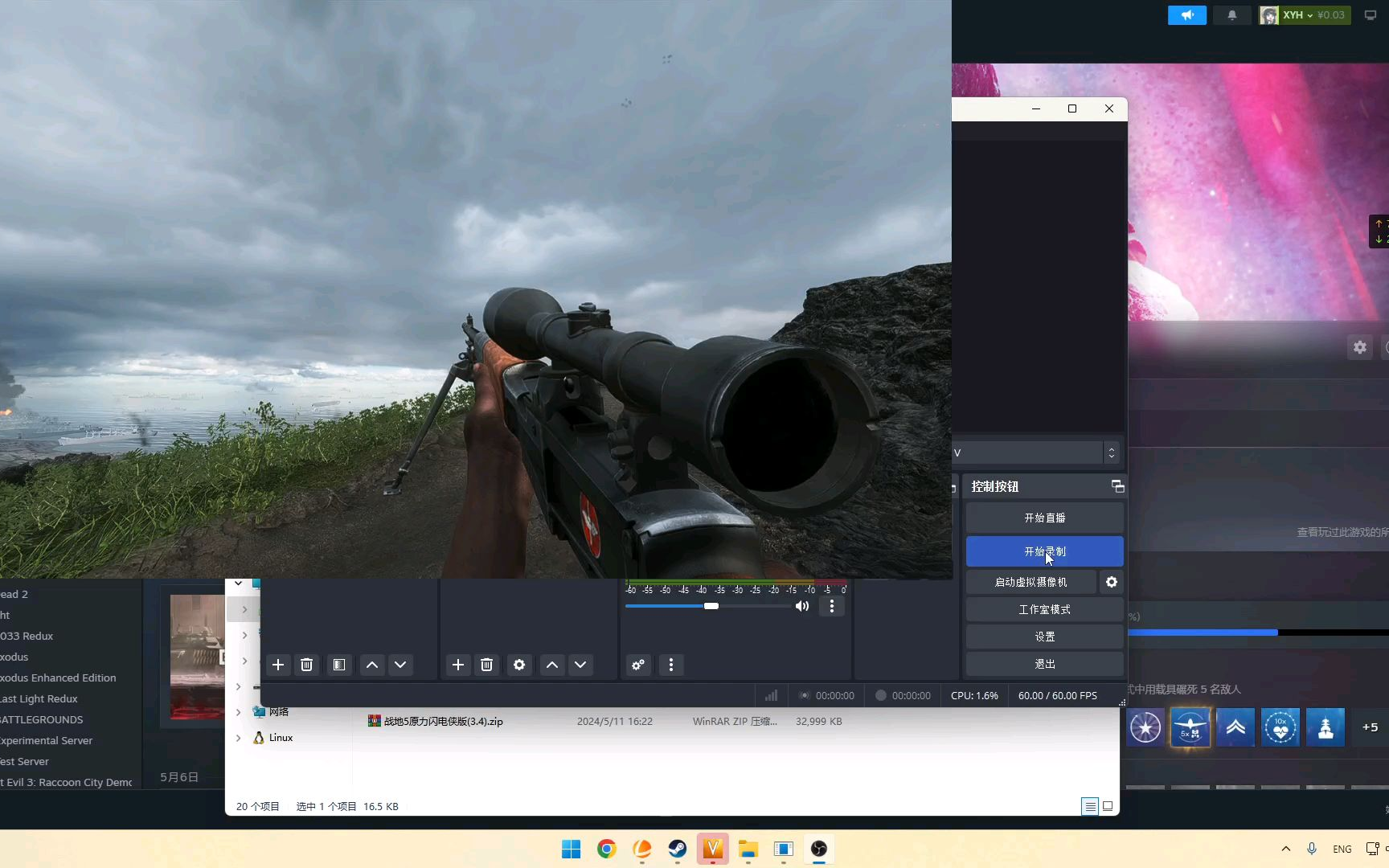Open Steam game settings gear icon
The height and width of the screenshot is (868, 1389).
click(1359, 347)
